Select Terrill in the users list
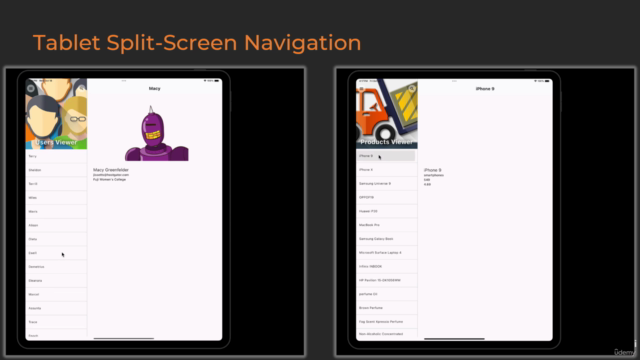The height and width of the screenshot is (360, 640). click(56, 184)
